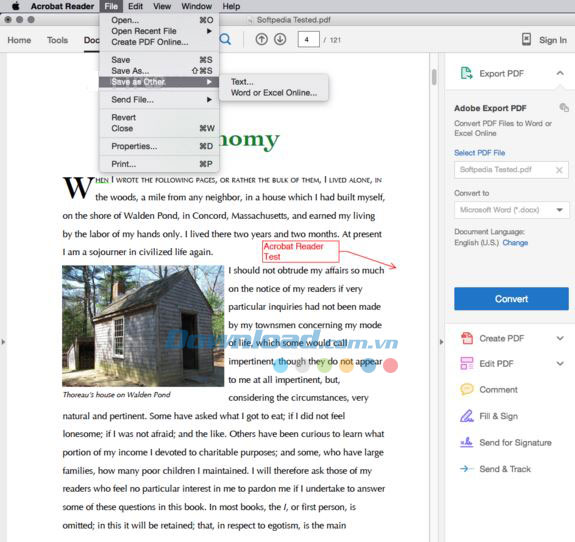Click the Export PDF icon
This screenshot has width=575, height=542.
[x=466, y=73]
